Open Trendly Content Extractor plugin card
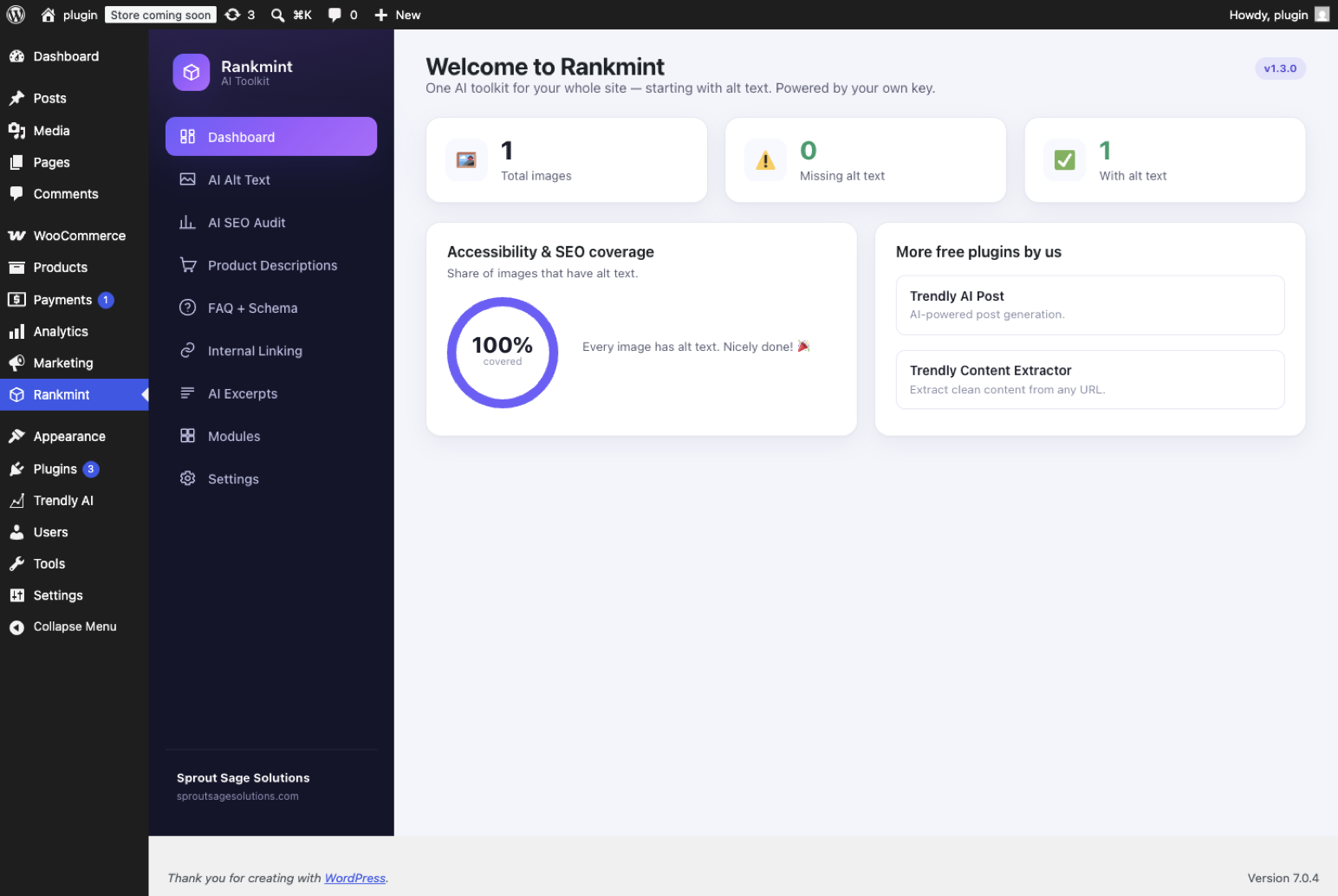Screen dimensions: 1338x896 [x=1090, y=380]
